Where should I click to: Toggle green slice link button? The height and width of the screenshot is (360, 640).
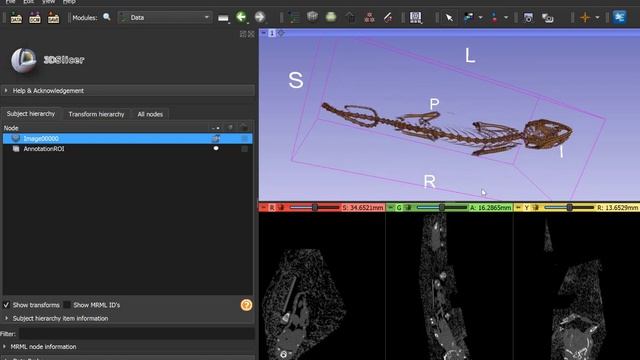click(408, 208)
